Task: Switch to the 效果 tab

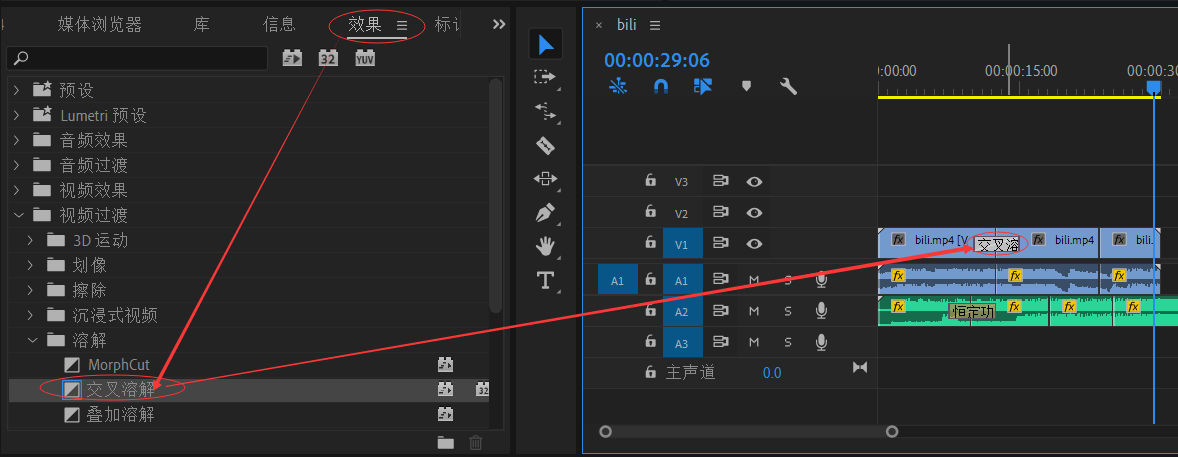Action: tap(365, 25)
